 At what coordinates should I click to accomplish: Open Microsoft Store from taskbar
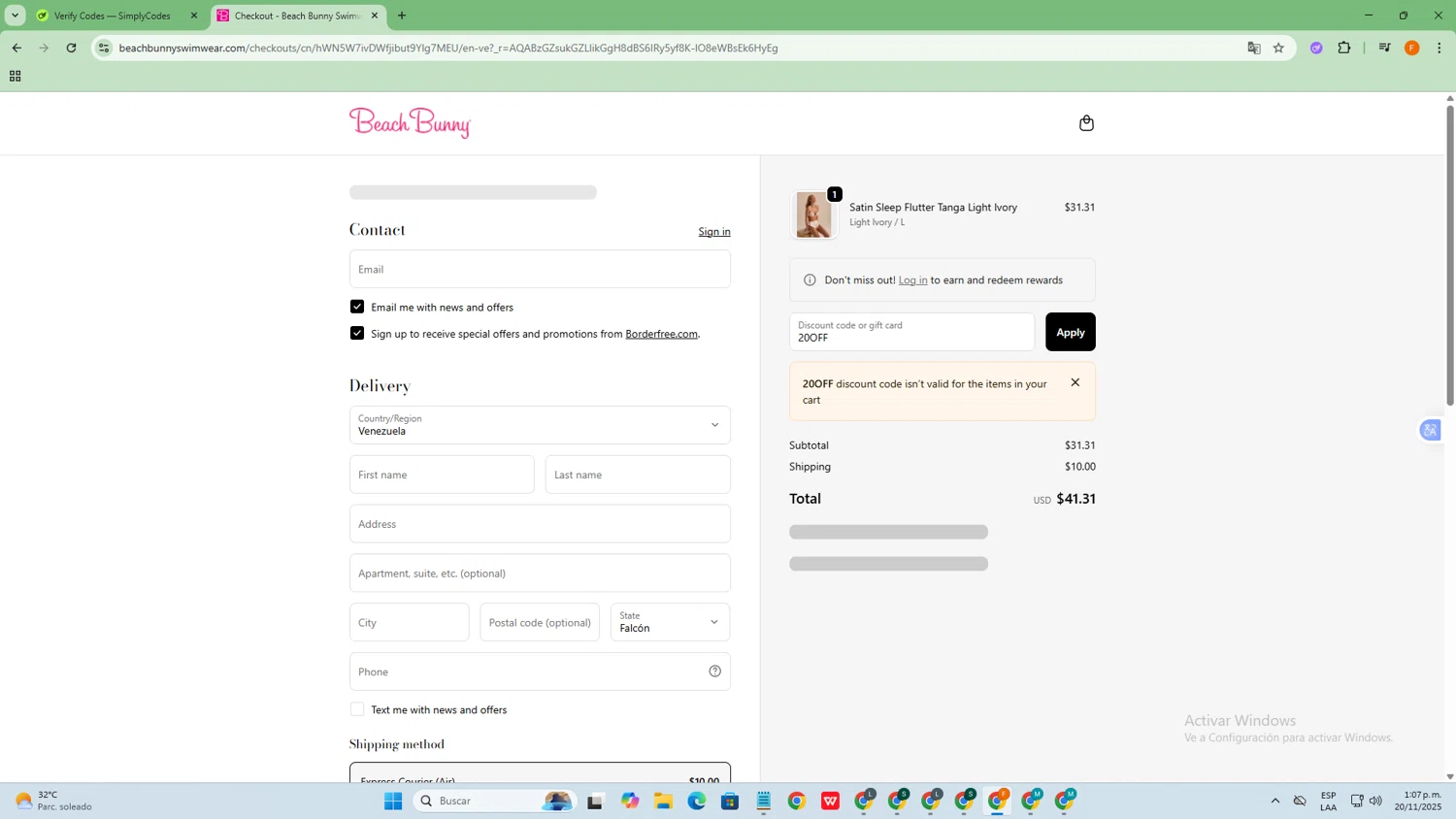tap(730, 801)
